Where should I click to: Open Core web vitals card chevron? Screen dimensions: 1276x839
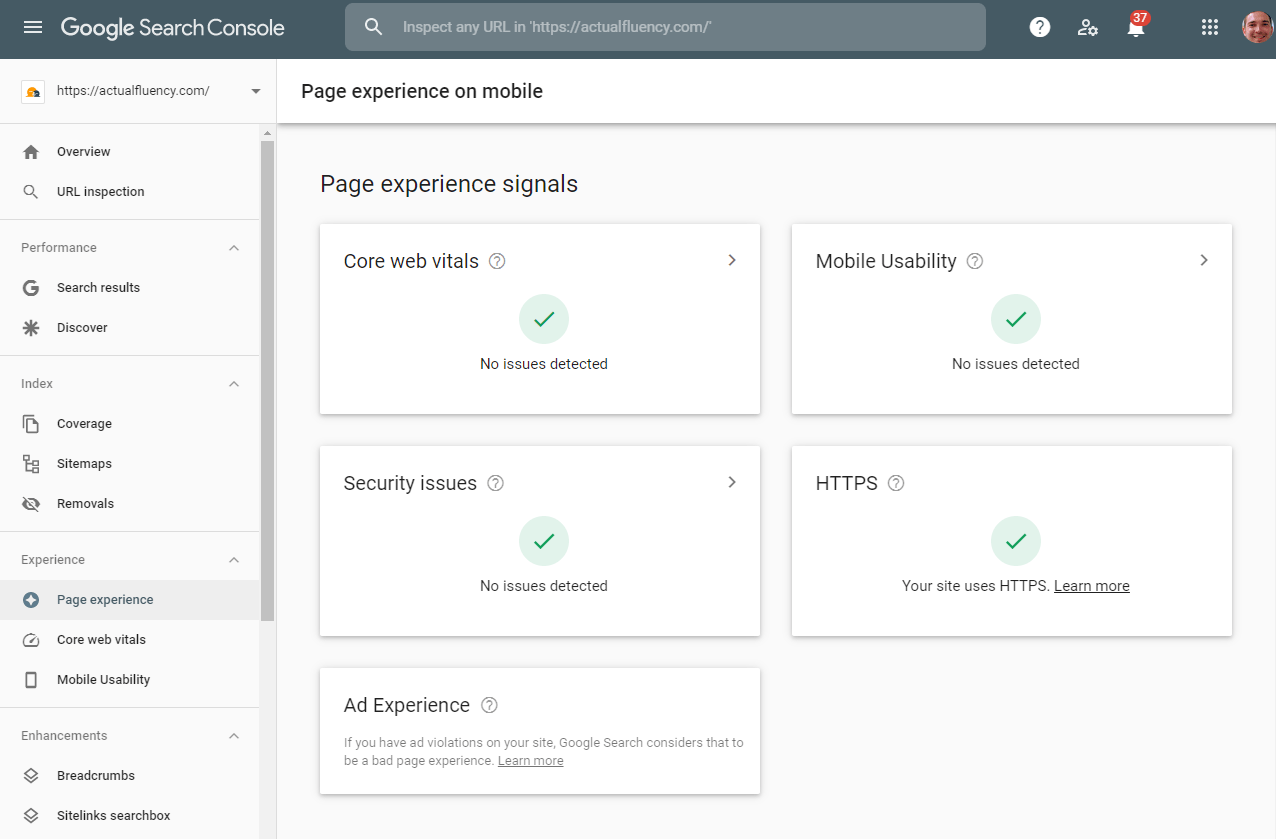(x=732, y=260)
